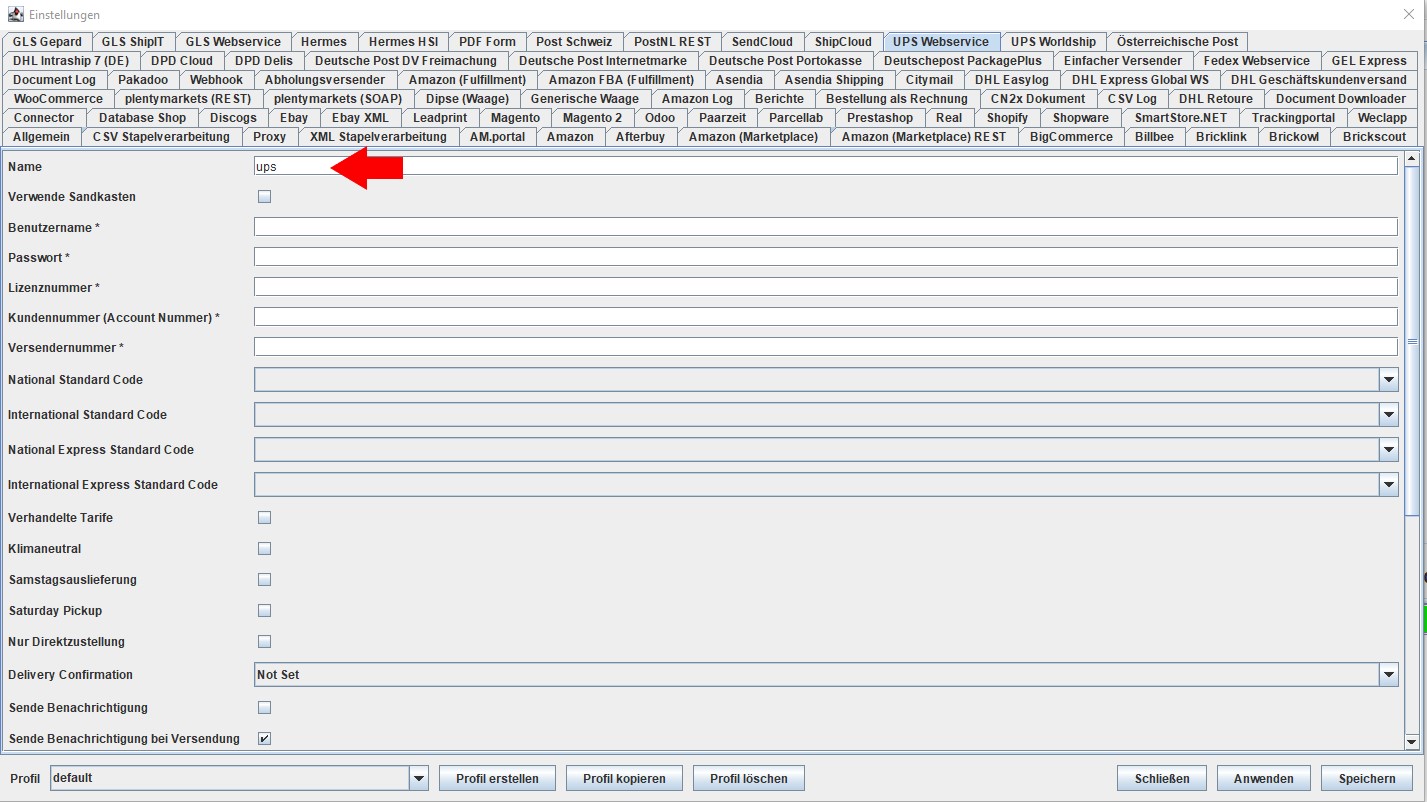This screenshot has width=1427, height=802.
Task: Toggle the Klimaneutral checkbox
Action: (265, 548)
